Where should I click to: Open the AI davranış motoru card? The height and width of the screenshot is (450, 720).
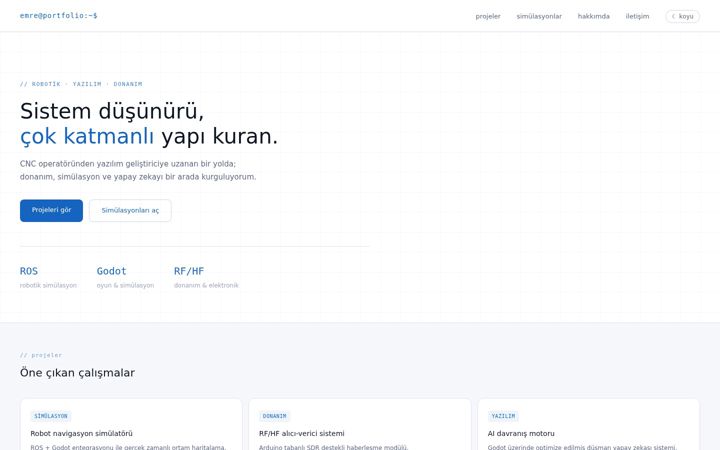point(589,425)
